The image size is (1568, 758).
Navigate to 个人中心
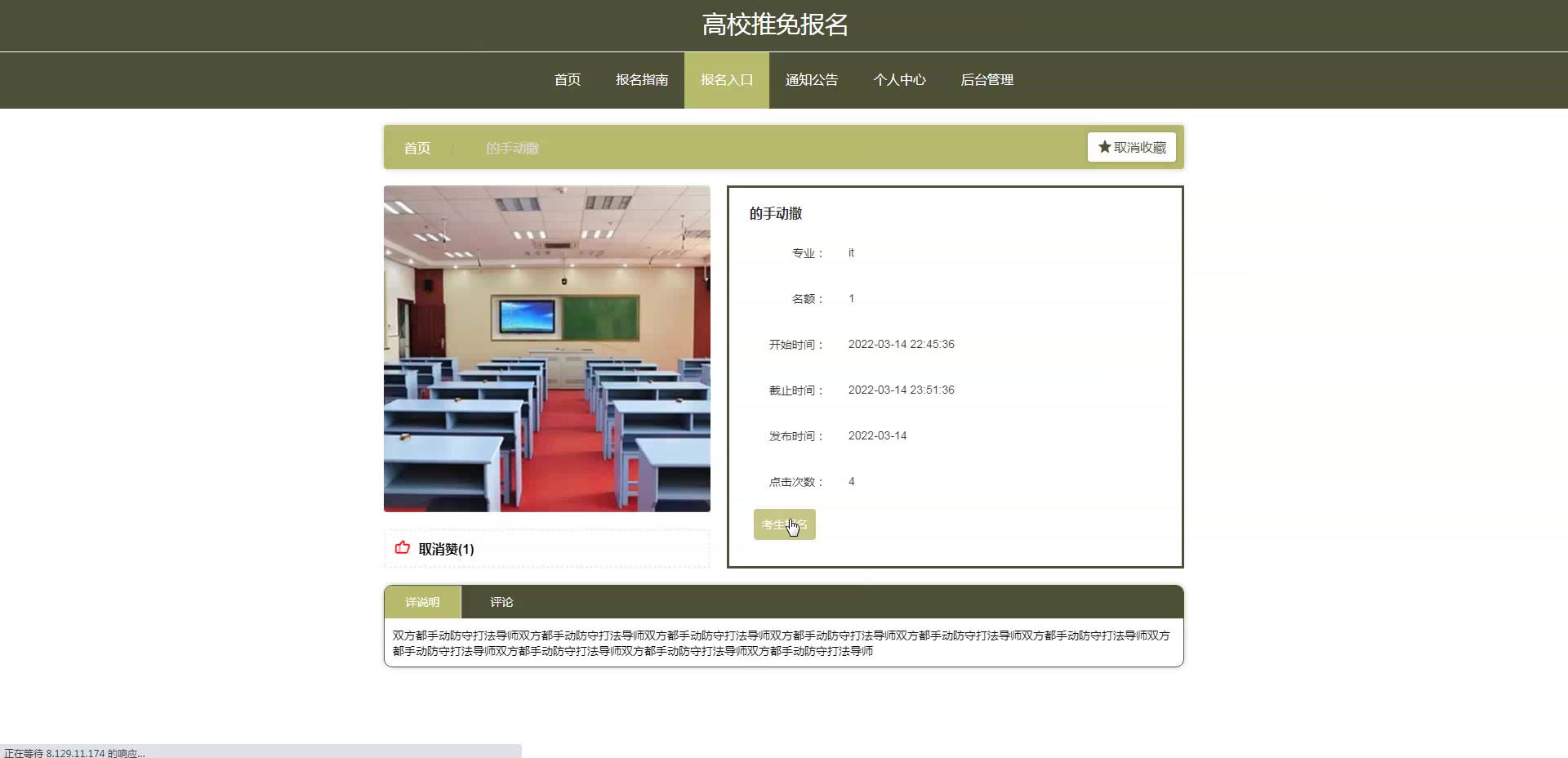[x=899, y=80]
